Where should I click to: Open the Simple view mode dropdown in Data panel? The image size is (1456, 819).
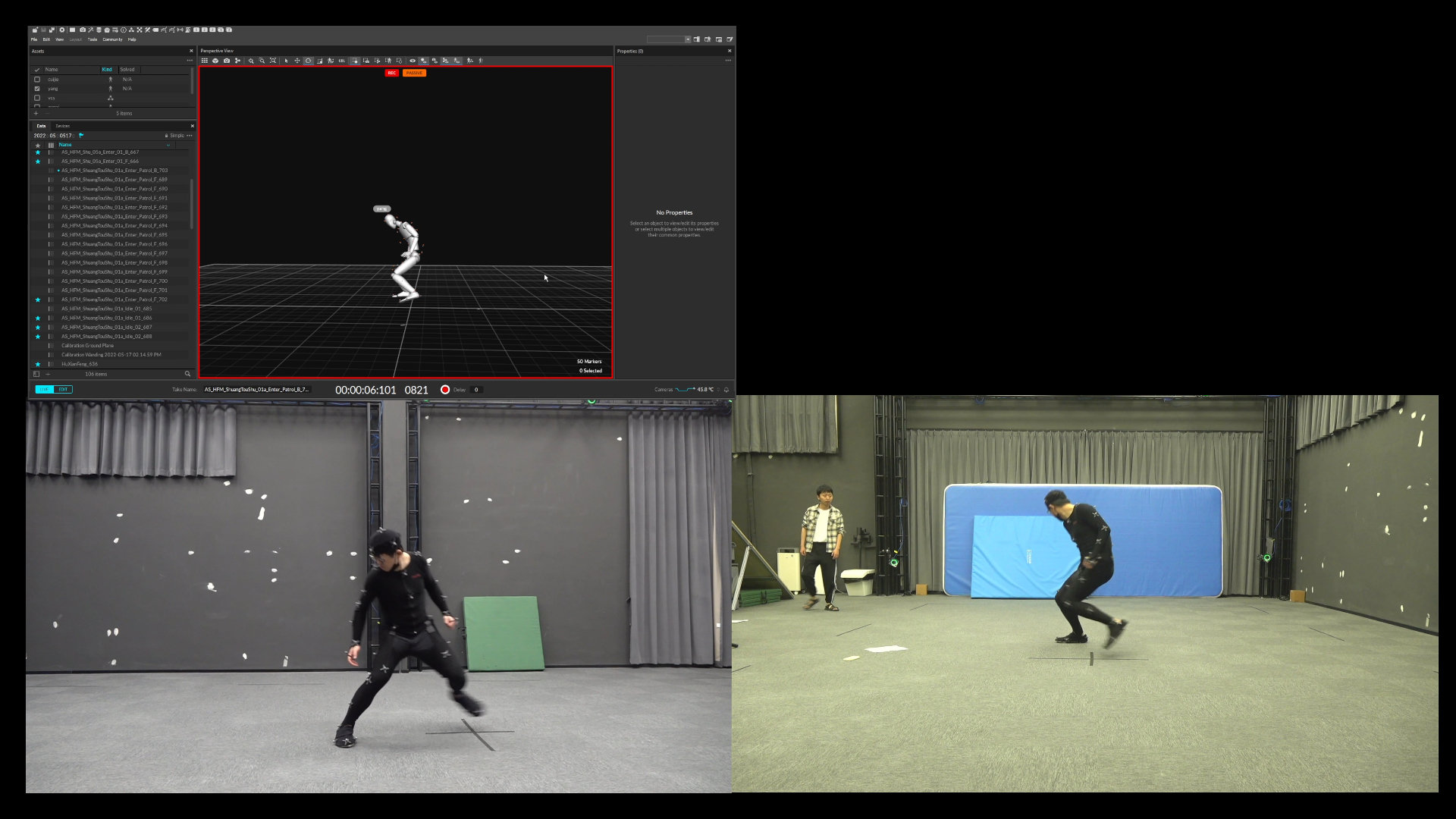click(176, 136)
